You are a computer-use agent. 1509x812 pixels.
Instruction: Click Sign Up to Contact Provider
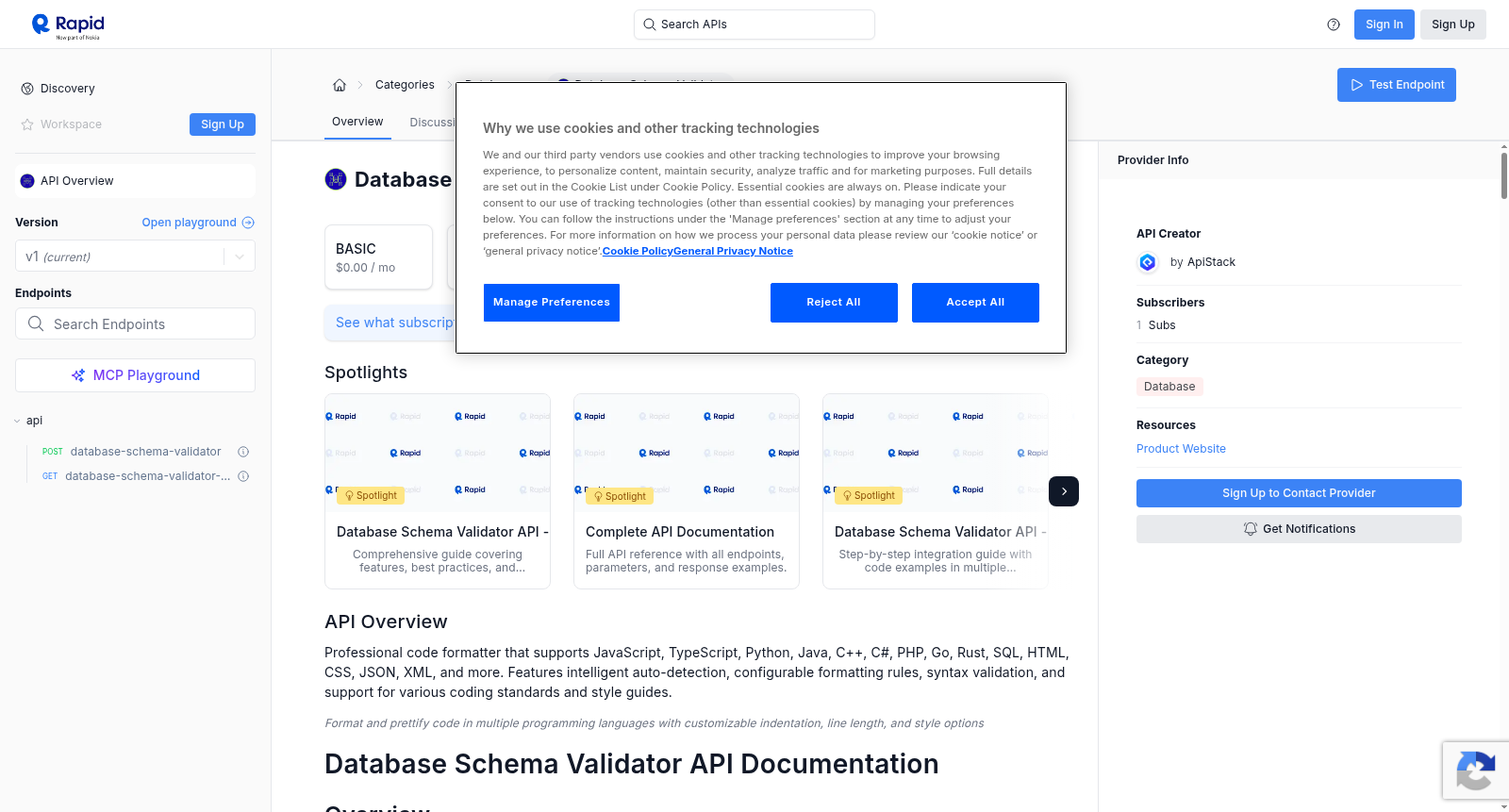1299,493
